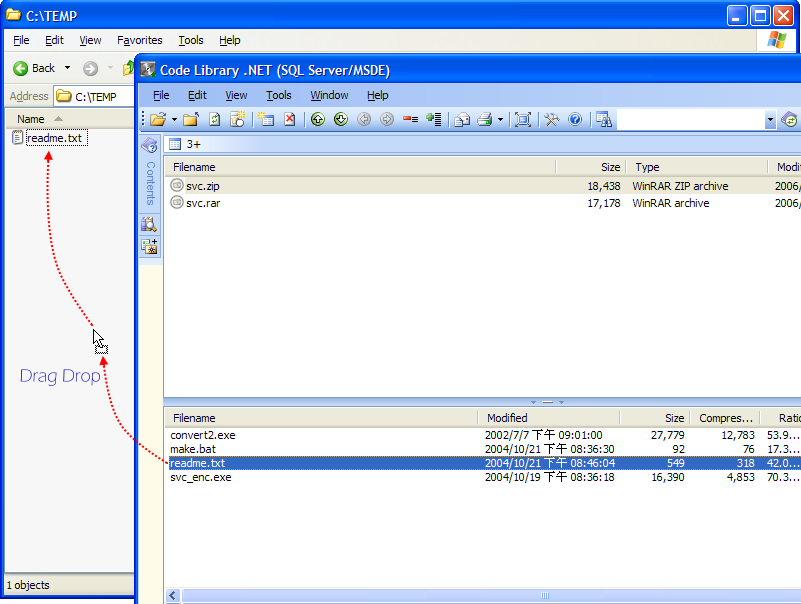
Task: Click the grayed forward arrow toolbar icon
Action: click(x=387, y=120)
